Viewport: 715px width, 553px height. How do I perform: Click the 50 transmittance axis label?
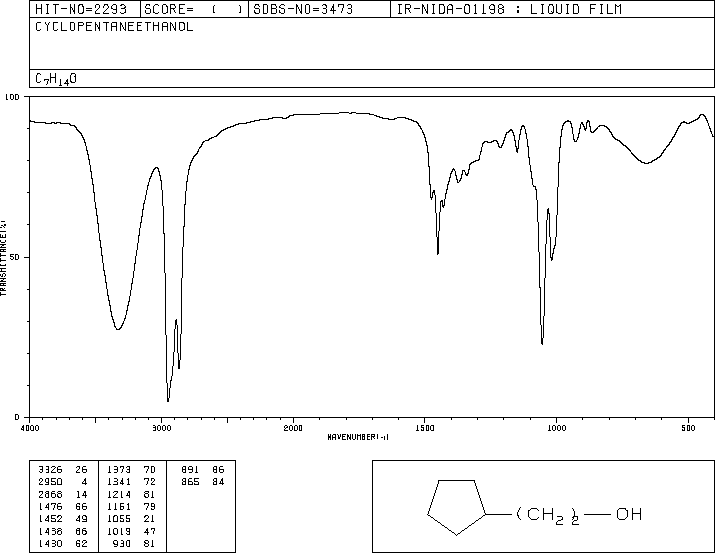pyautogui.click(x=15, y=257)
